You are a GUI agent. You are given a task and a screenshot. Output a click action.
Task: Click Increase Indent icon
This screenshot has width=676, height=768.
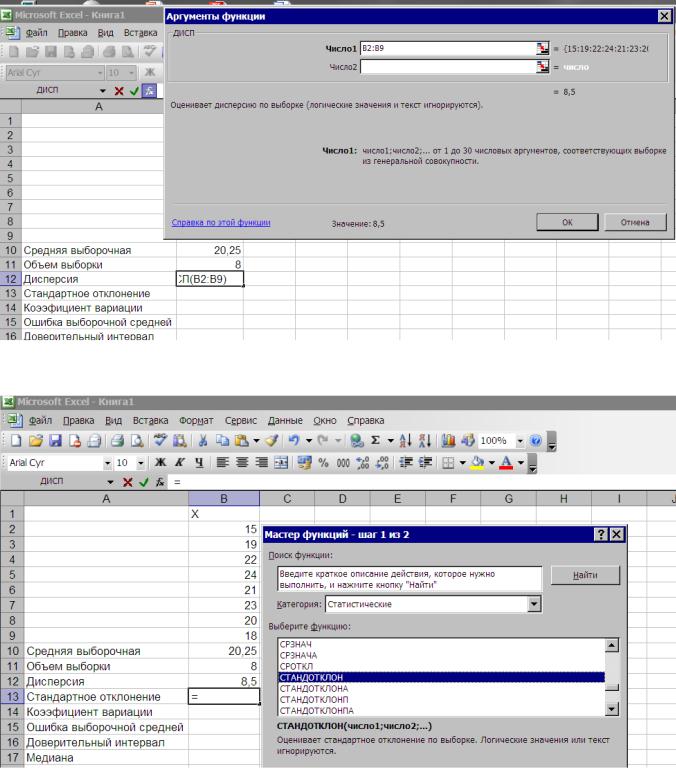coord(425,462)
